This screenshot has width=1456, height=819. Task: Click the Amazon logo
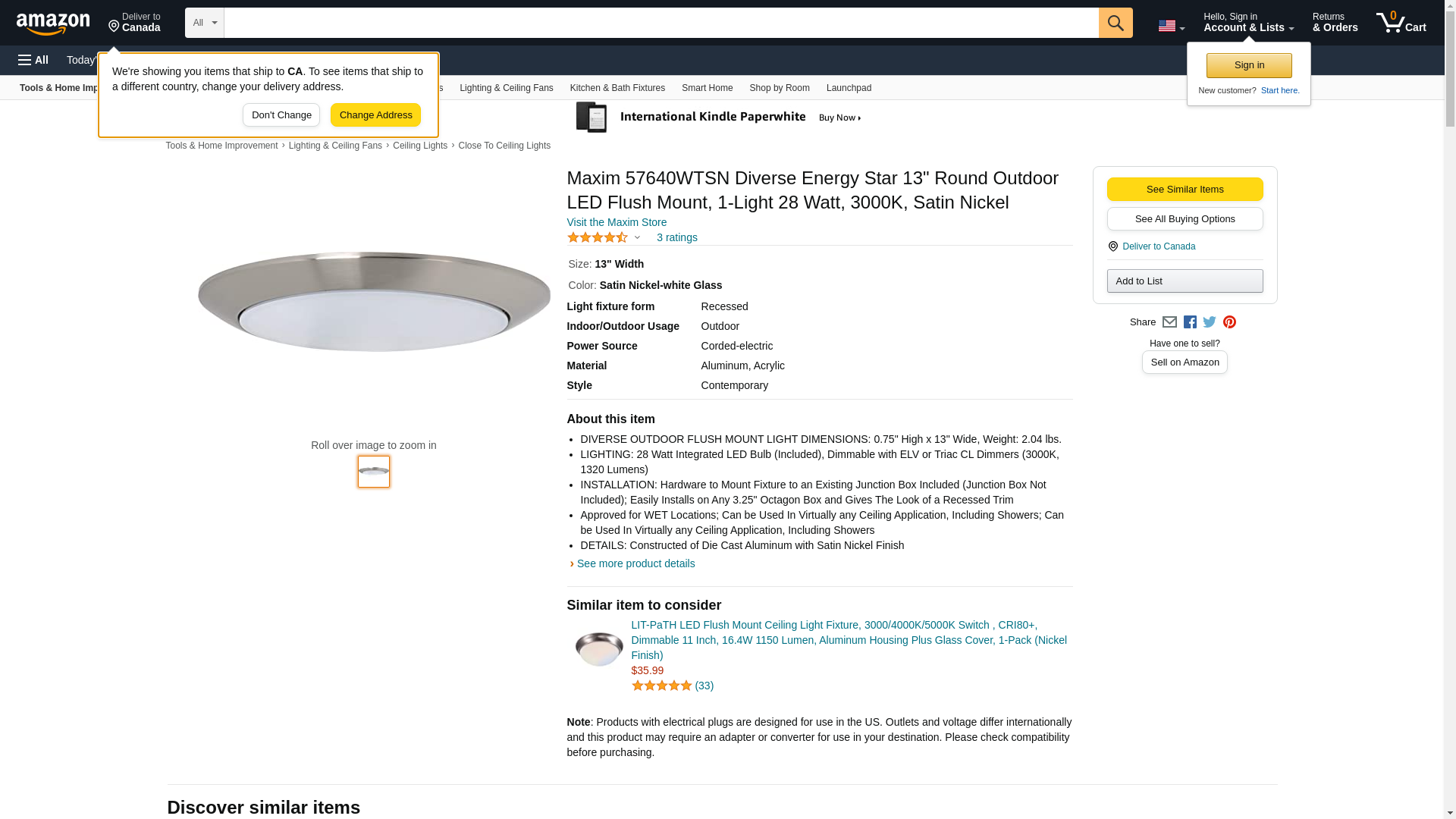tap(53, 24)
